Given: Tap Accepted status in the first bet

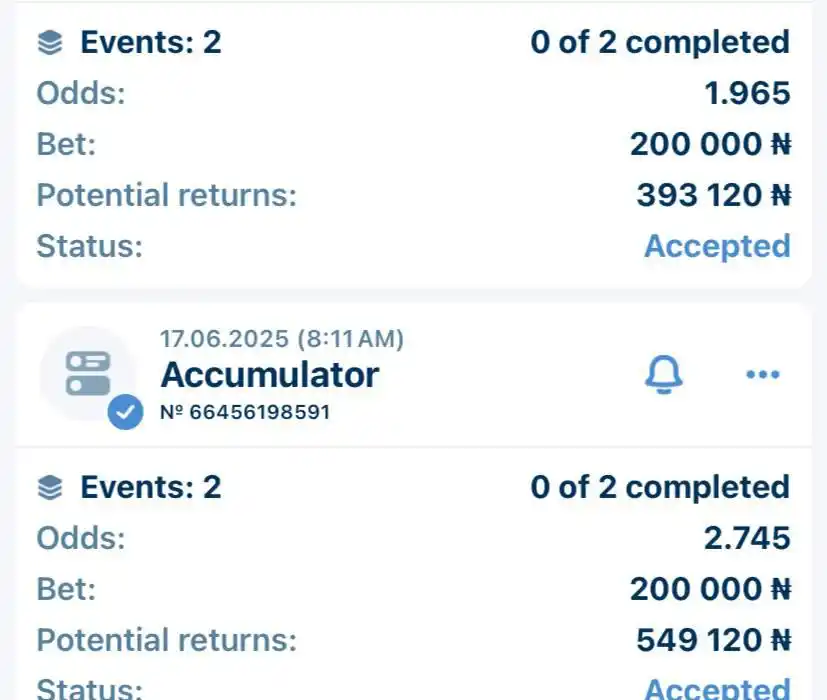Looking at the screenshot, I should point(717,246).
